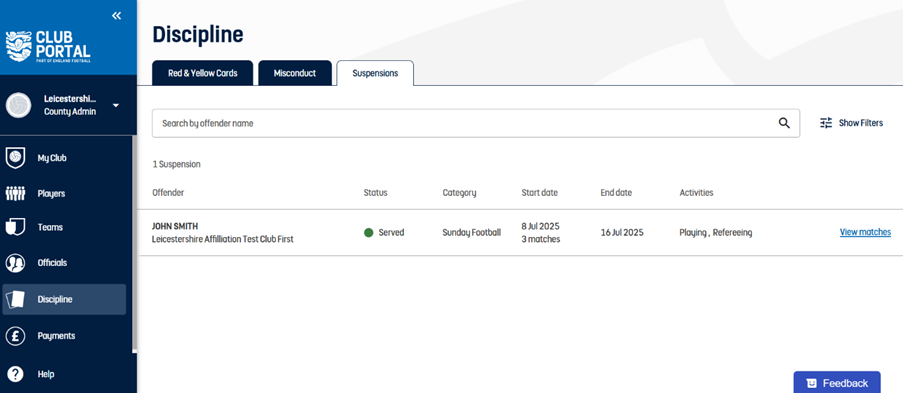Click the Offender column header

pos(168,192)
